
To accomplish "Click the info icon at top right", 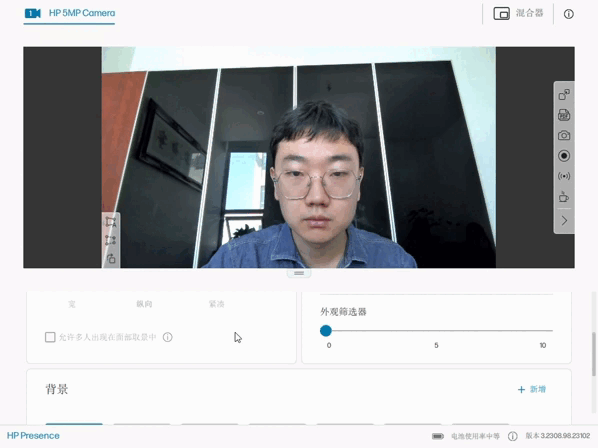I will [569, 14].
